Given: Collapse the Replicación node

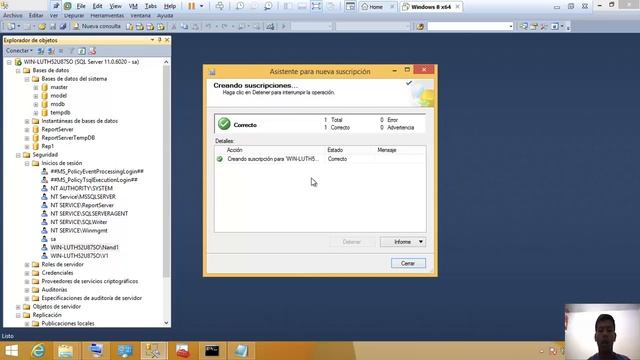Looking at the screenshot, I should [18, 315].
